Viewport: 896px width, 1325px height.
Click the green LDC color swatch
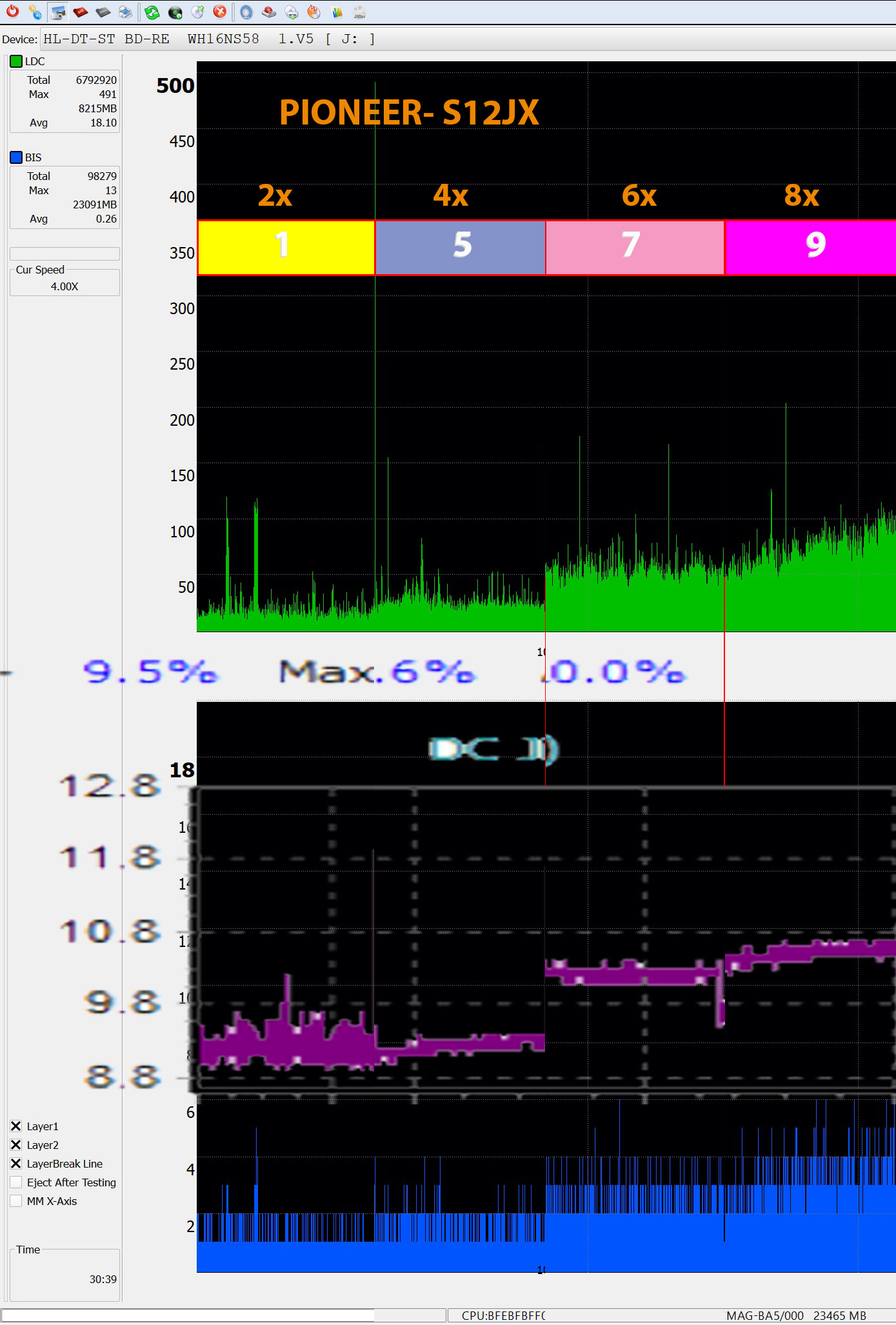coord(16,61)
